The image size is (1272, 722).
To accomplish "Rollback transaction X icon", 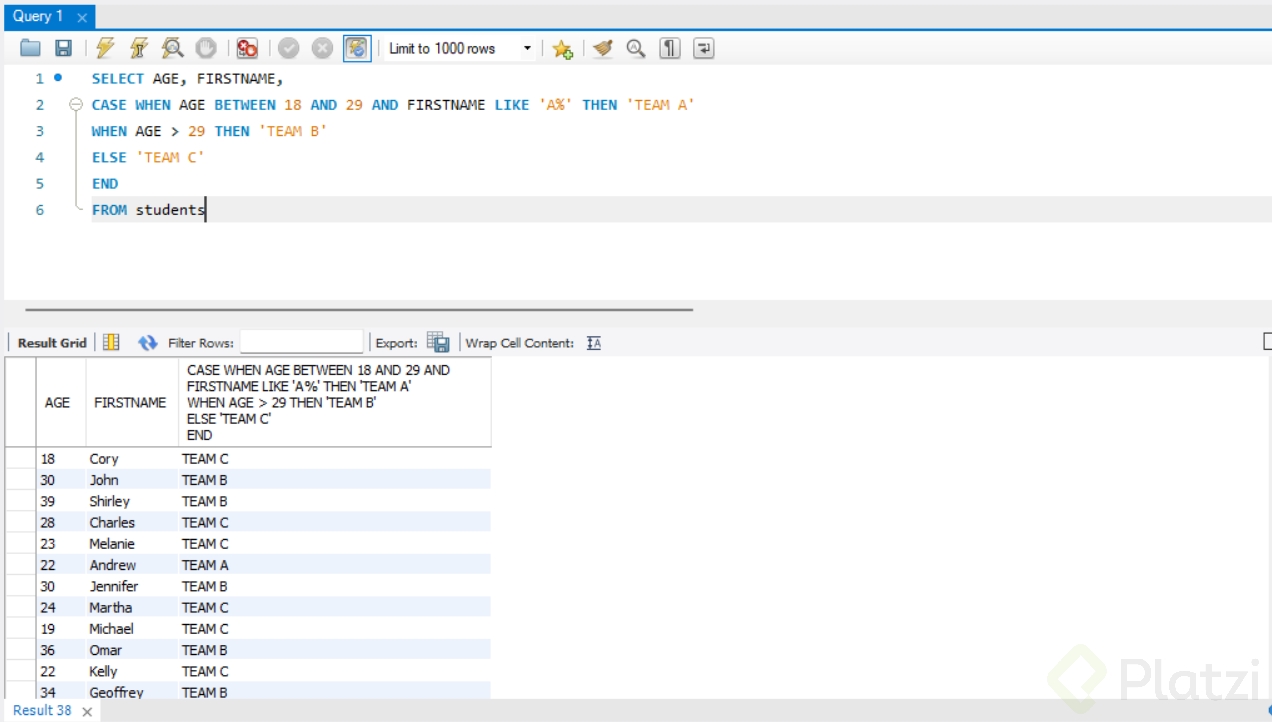I will 322,48.
